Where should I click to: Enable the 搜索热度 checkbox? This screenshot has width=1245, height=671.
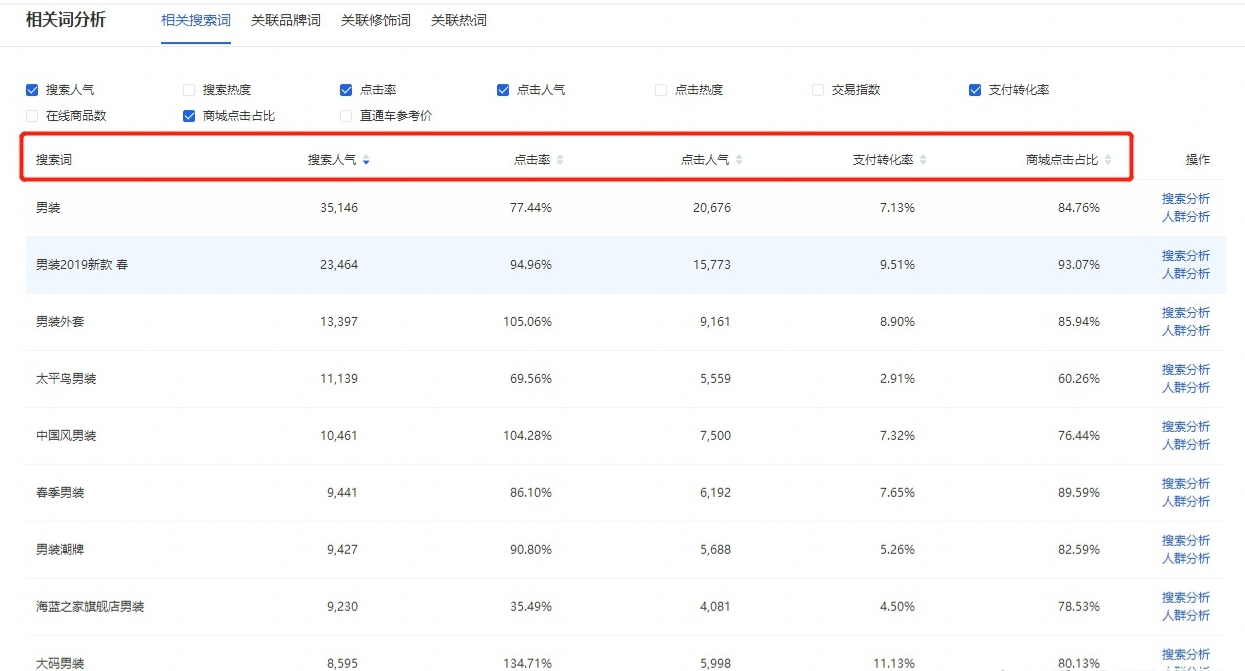[x=189, y=90]
